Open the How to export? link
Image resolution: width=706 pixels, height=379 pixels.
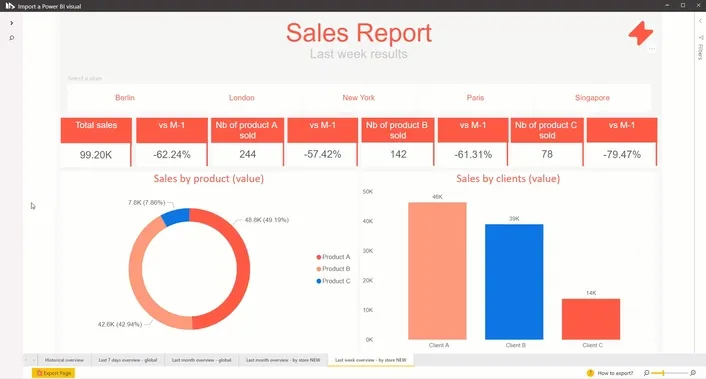click(615, 373)
